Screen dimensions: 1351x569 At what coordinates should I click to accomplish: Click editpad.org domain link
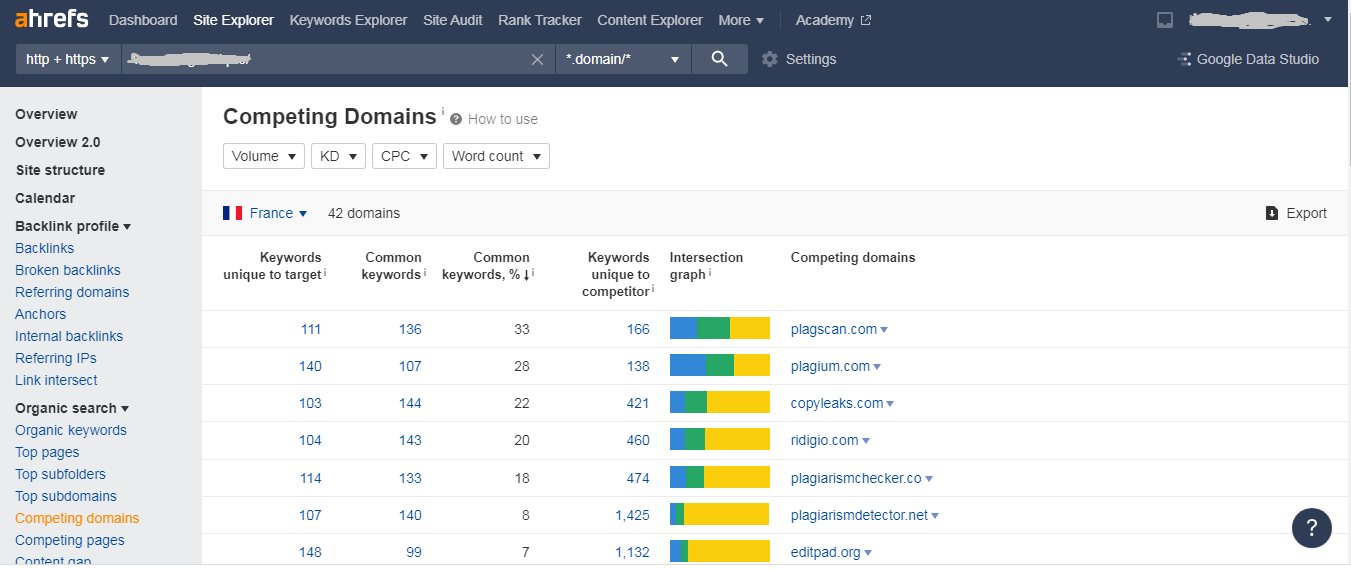point(825,552)
